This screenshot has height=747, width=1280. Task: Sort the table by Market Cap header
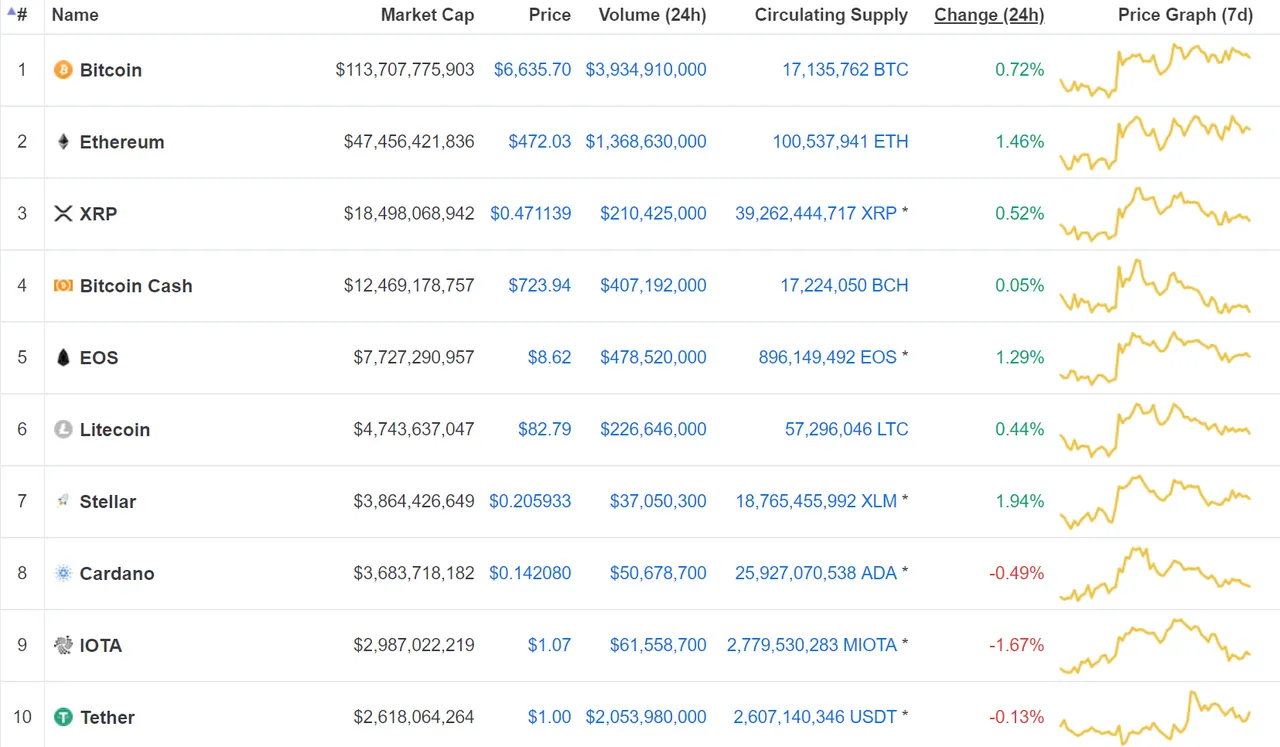(x=427, y=15)
